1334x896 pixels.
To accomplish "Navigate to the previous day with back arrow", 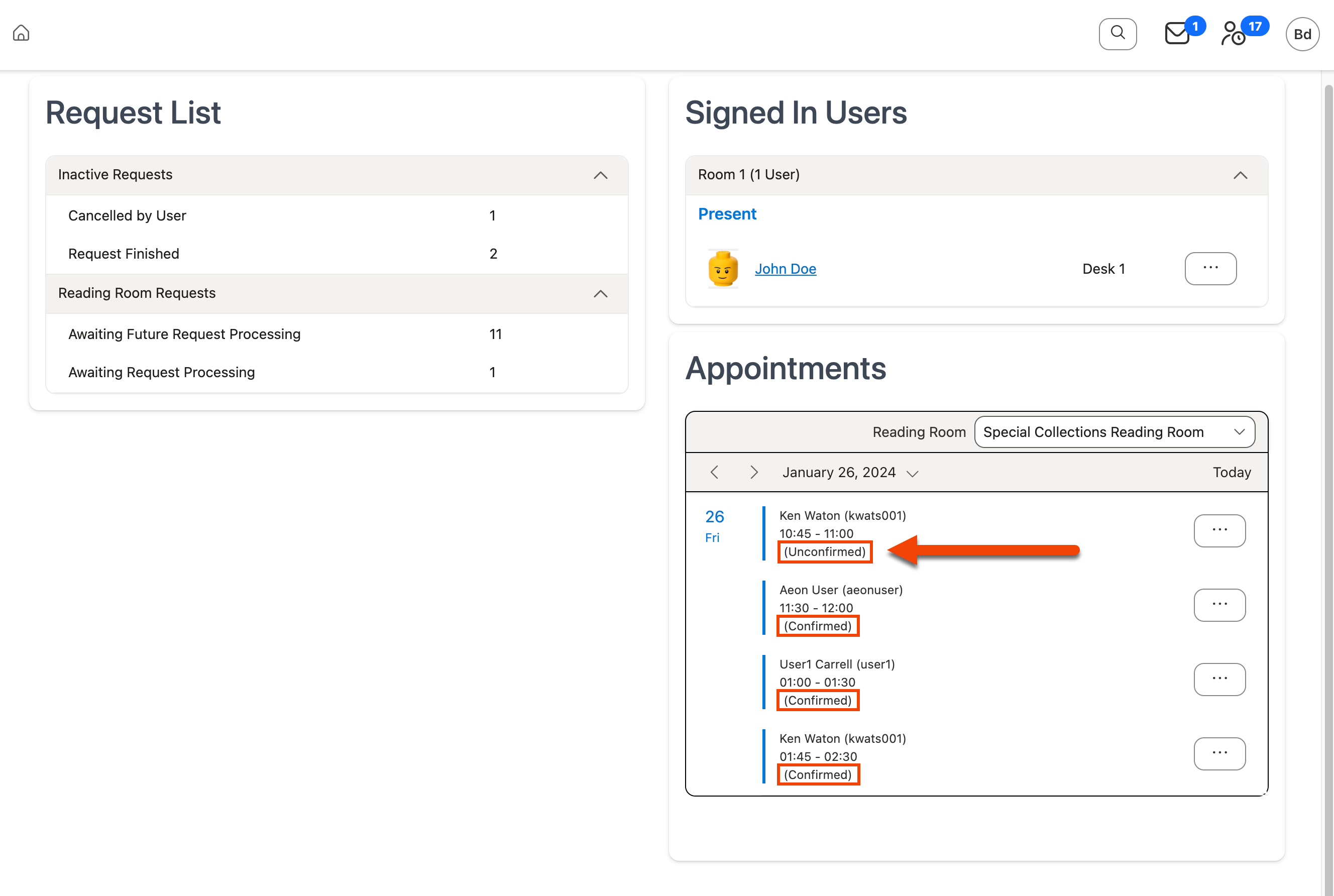I will pyautogui.click(x=714, y=473).
